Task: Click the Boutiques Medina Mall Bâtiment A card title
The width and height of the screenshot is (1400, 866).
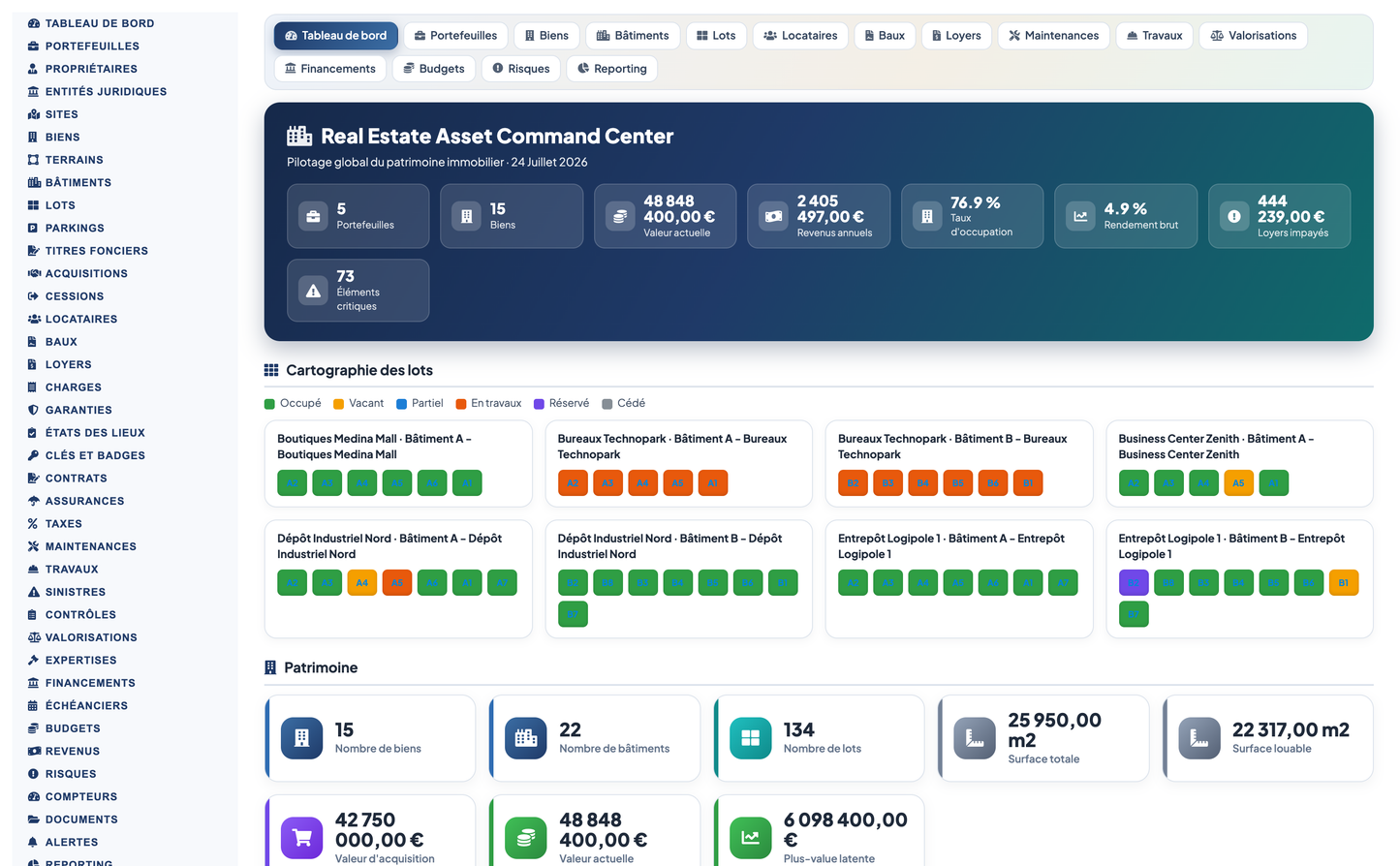Action: click(x=374, y=447)
